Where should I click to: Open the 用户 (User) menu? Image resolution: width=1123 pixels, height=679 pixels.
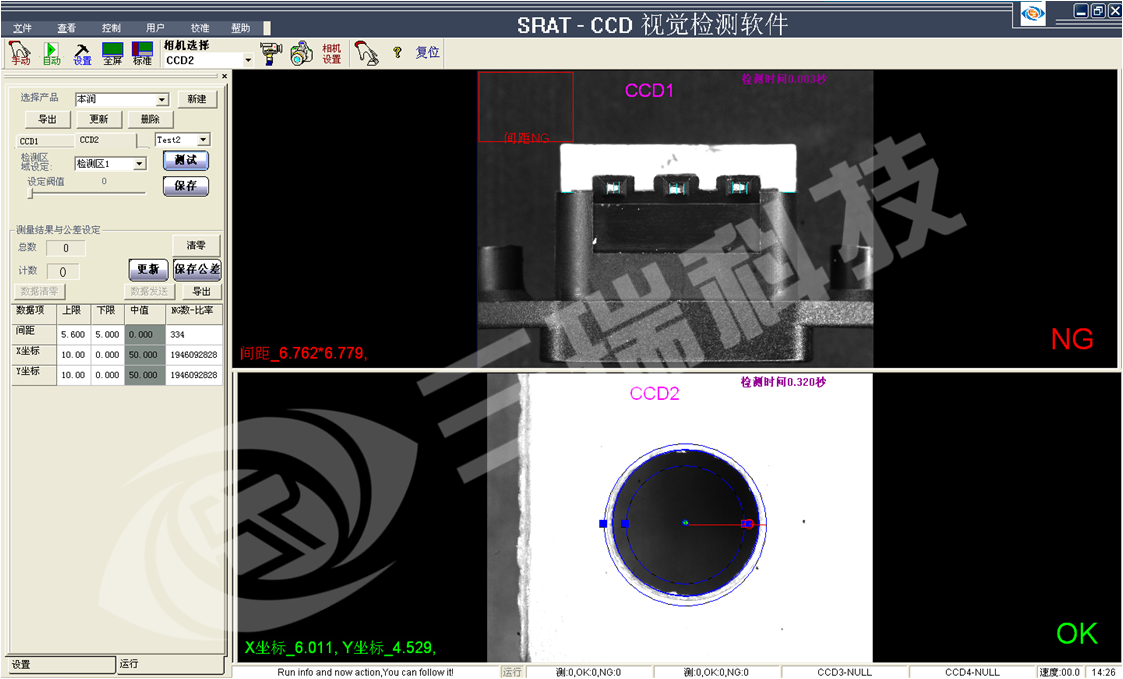(x=155, y=28)
